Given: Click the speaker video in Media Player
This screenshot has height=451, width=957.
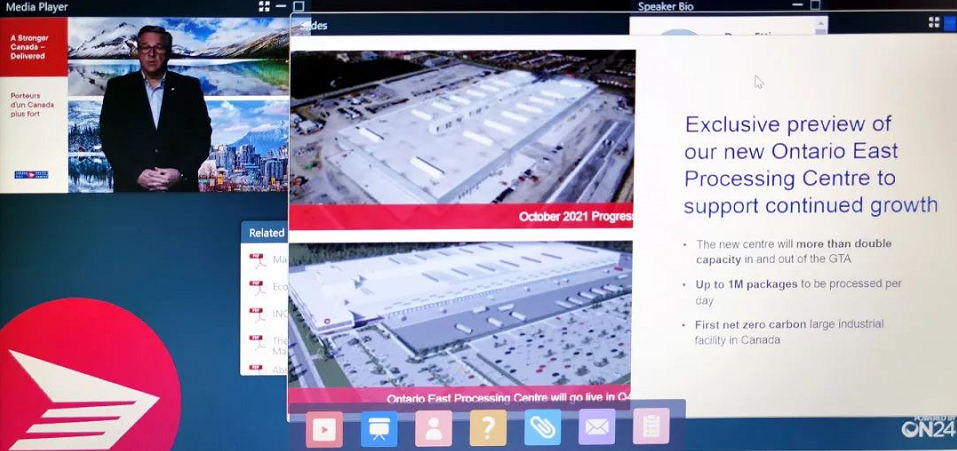Looking at the screenshot, I should [145, 105].
